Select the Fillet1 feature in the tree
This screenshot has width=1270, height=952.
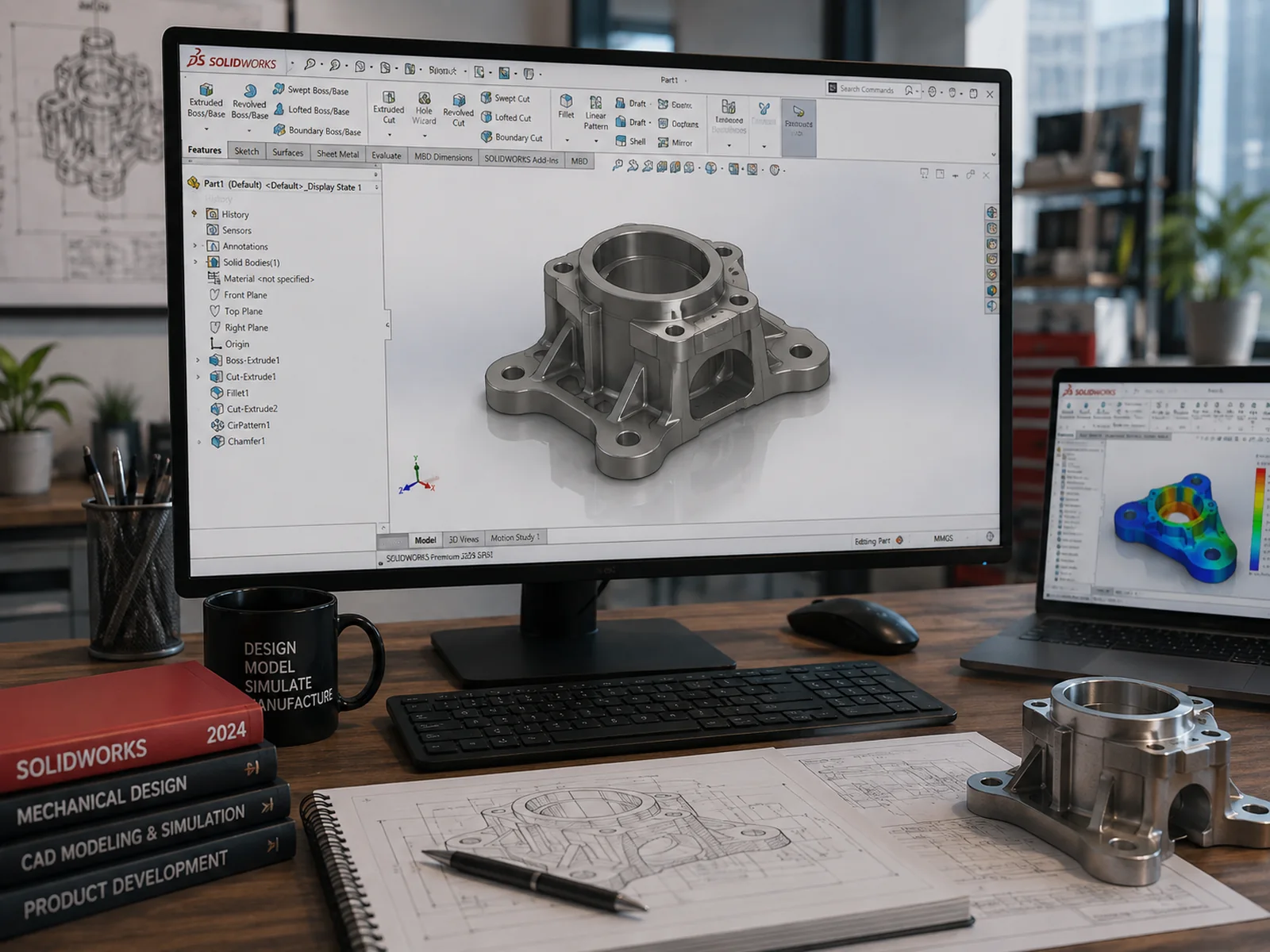[229, 393]
